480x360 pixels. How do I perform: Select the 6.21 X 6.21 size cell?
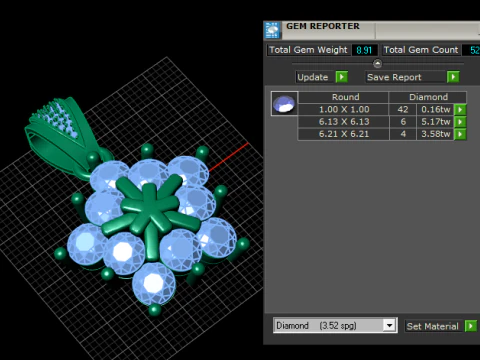(x=344, y=134)
